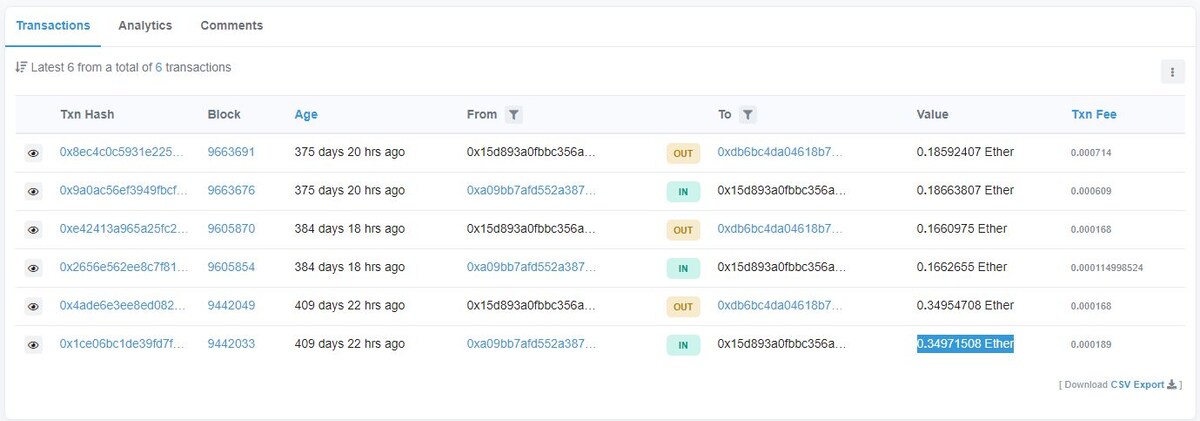This screenshot has width=1200, height=421.
Task: Preview transaction 0x1ce06bc1de39fd7f with eye icon
Action: 33,345
